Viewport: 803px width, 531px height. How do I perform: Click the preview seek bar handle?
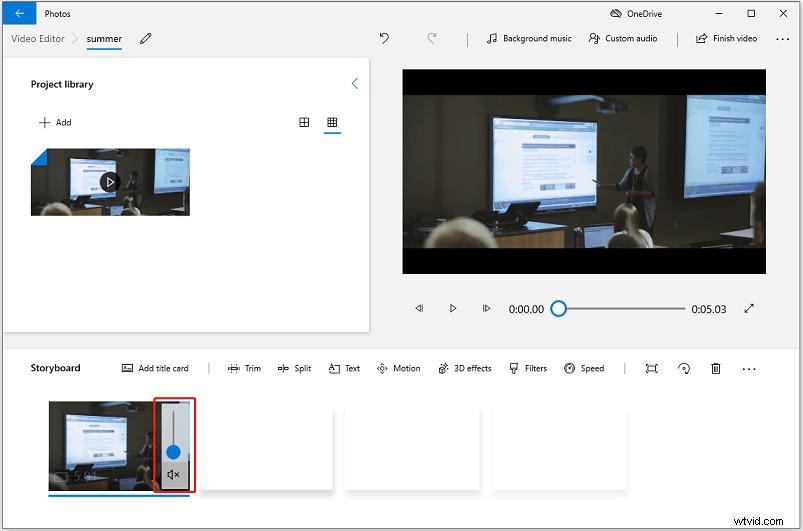[x=558, y=309]
